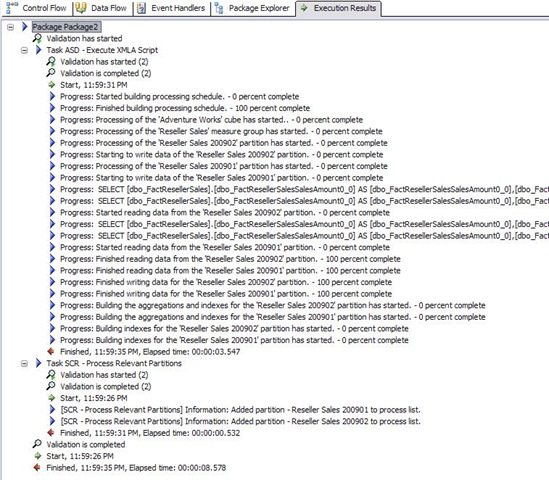The image size is (549, 480).
Task: Click the red arrow beside elapsed 00:00:08.578
Action: click(37, 467)
